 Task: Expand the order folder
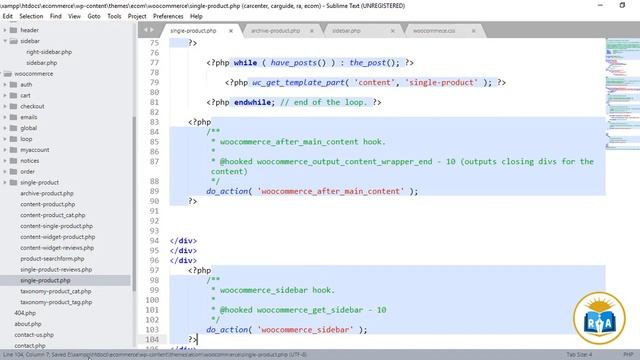coord(5,171)
